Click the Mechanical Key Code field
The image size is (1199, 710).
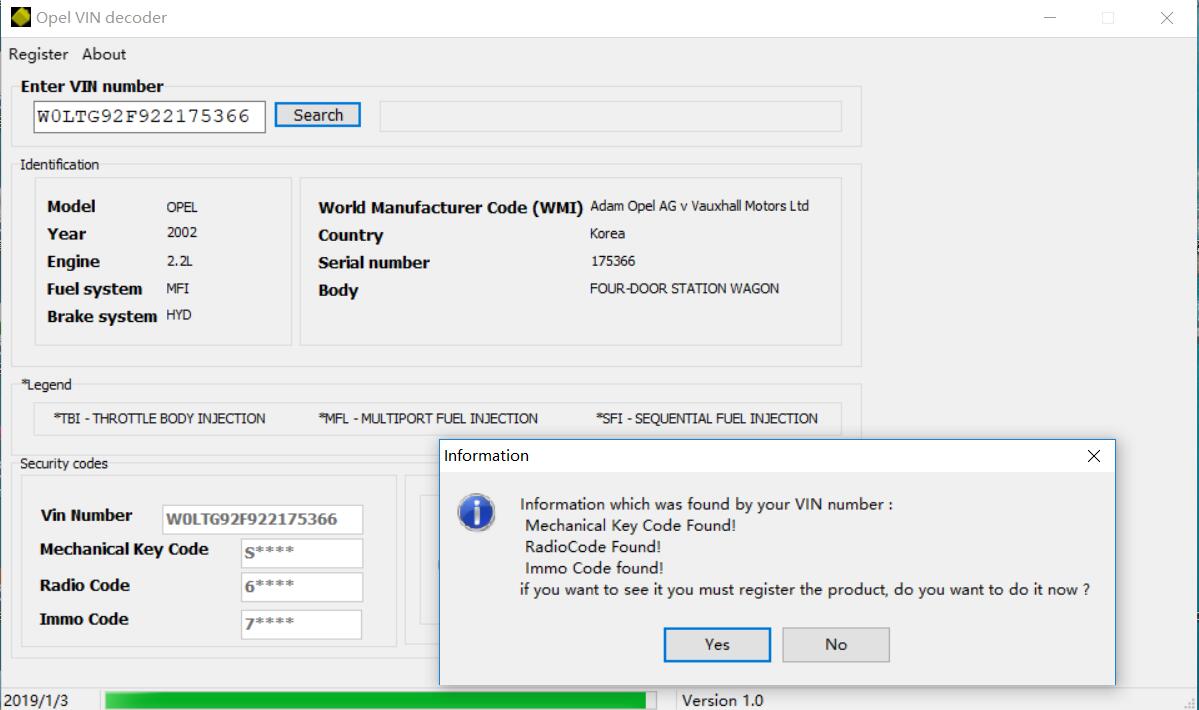(x=301, y=553)
